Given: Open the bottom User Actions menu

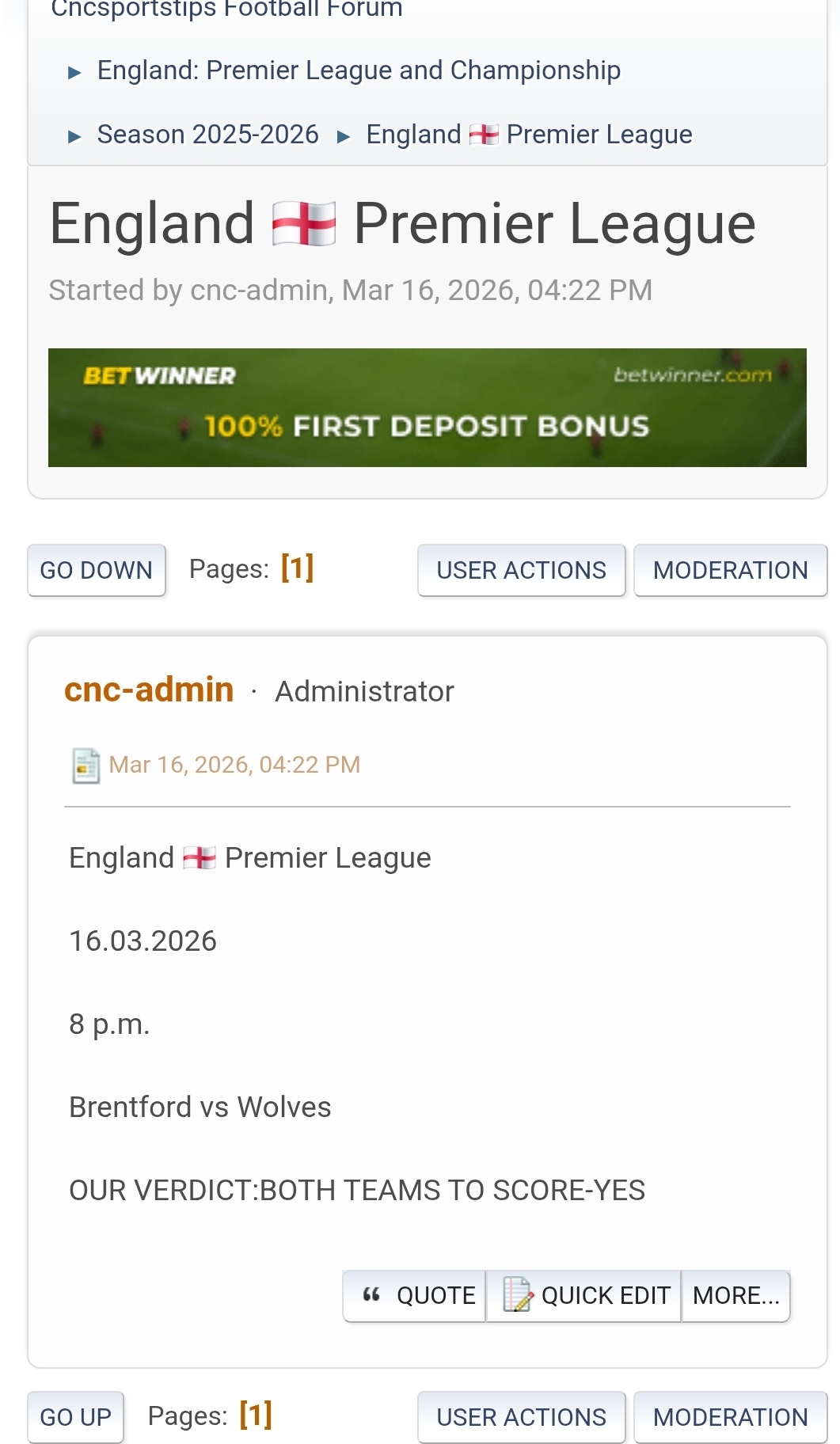Looking at the screenshot, I should click(x=521, y=1417).
